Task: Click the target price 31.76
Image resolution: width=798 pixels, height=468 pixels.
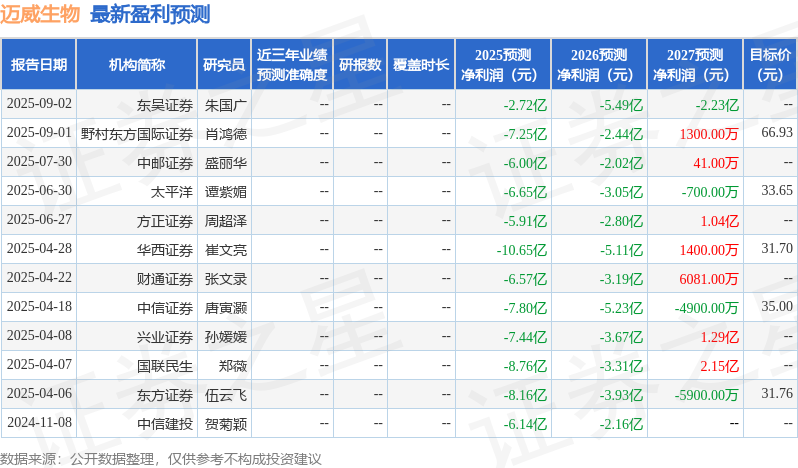Action: coord(777,394)
